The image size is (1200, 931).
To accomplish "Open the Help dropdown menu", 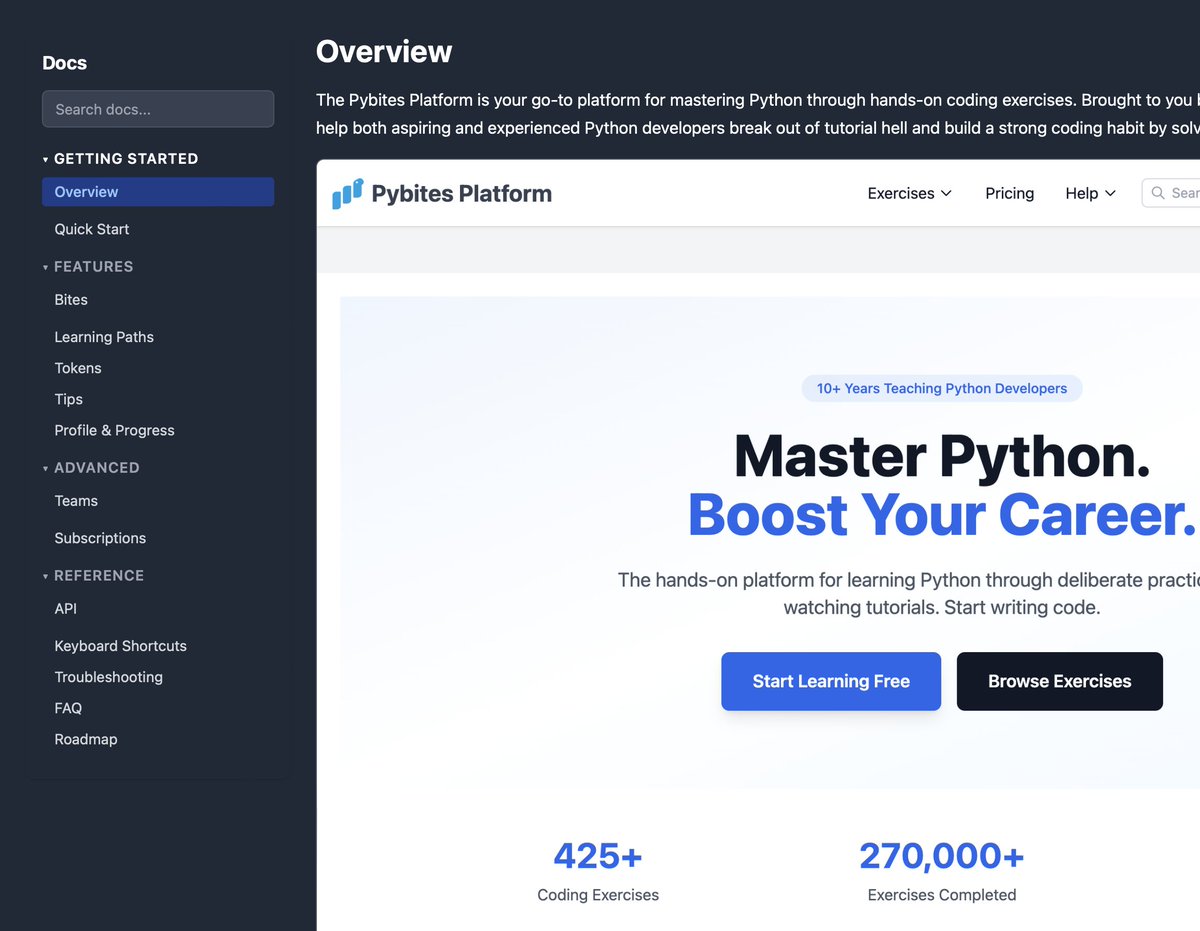I will click(1090, 193).
